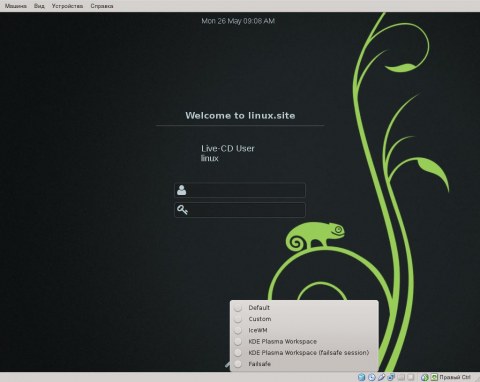
Task: Click the mouse integration indicator icon
Action: coord(425,377)
